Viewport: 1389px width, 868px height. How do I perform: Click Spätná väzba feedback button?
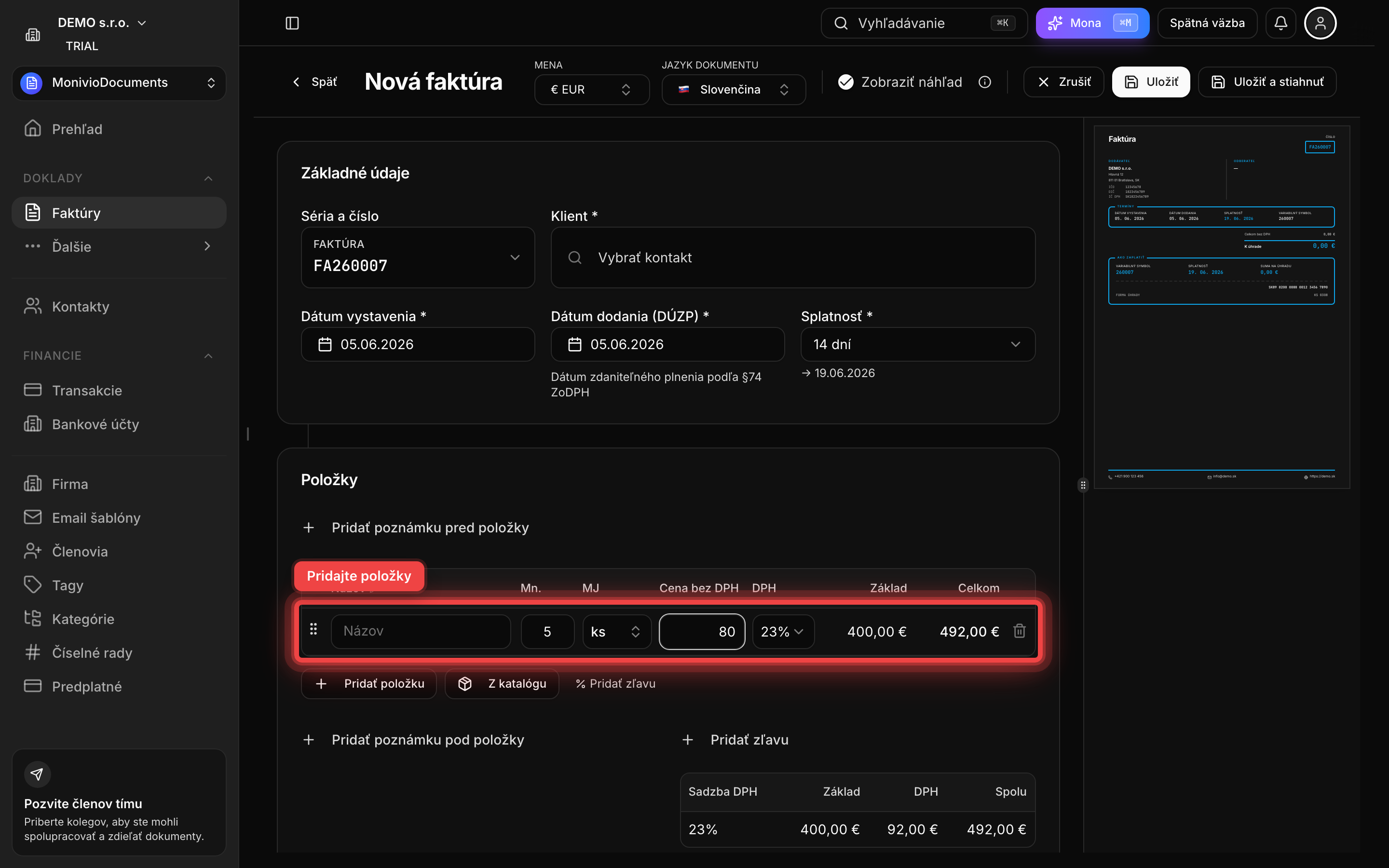click(x=1207, y=23)
